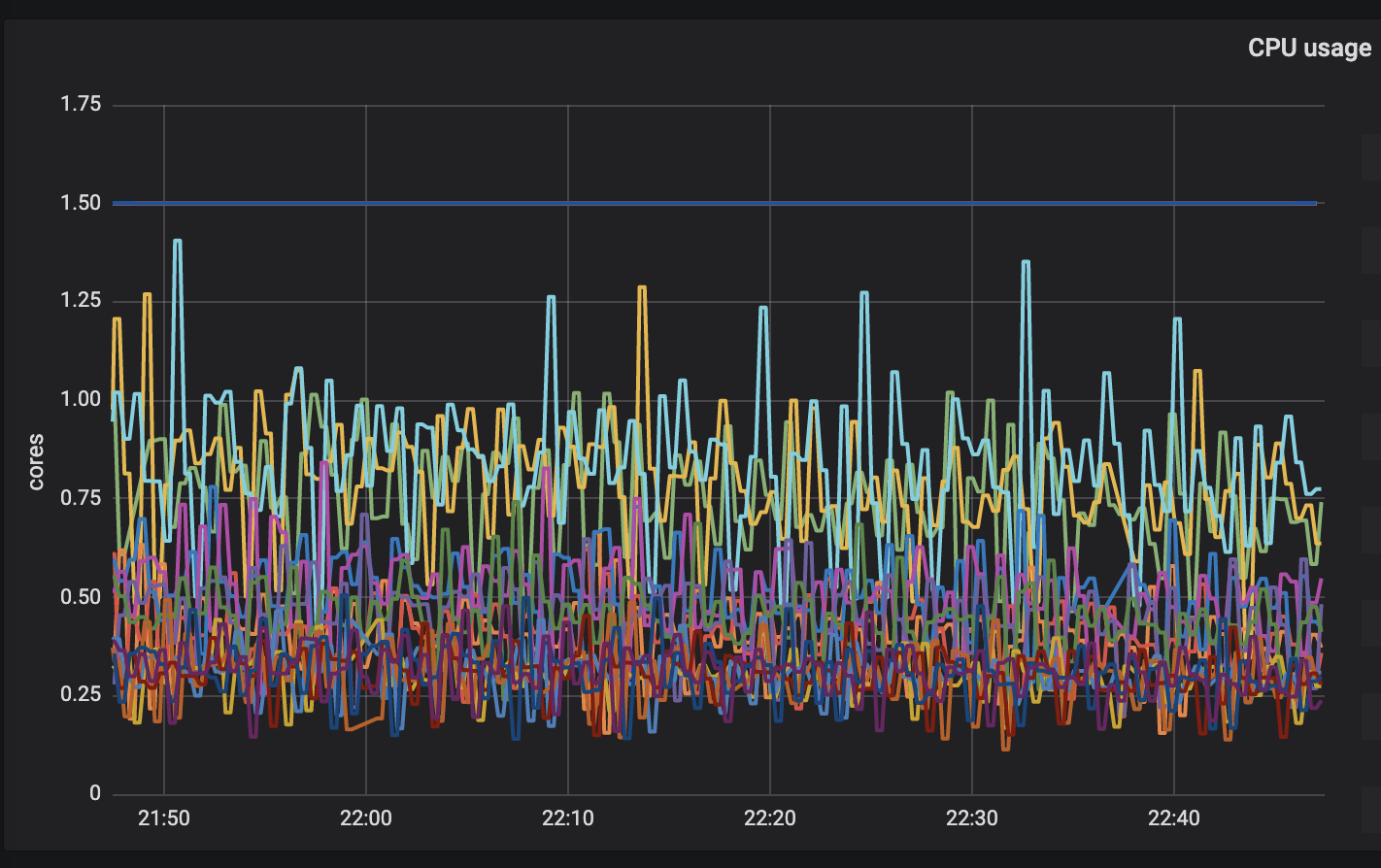
Task: Click the 1.00 y-axis label
Action: tap(81, 399)
